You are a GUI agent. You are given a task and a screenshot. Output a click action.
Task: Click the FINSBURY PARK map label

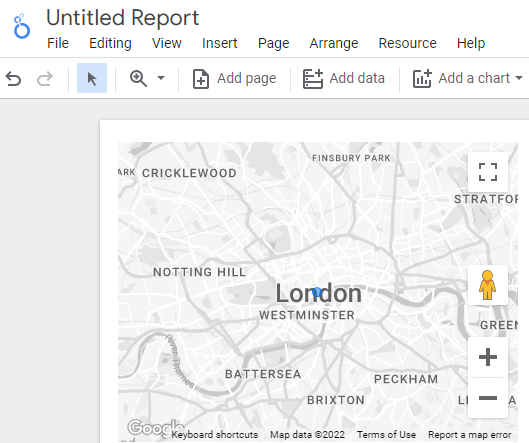pyautogui.click(x=351, y=158)
